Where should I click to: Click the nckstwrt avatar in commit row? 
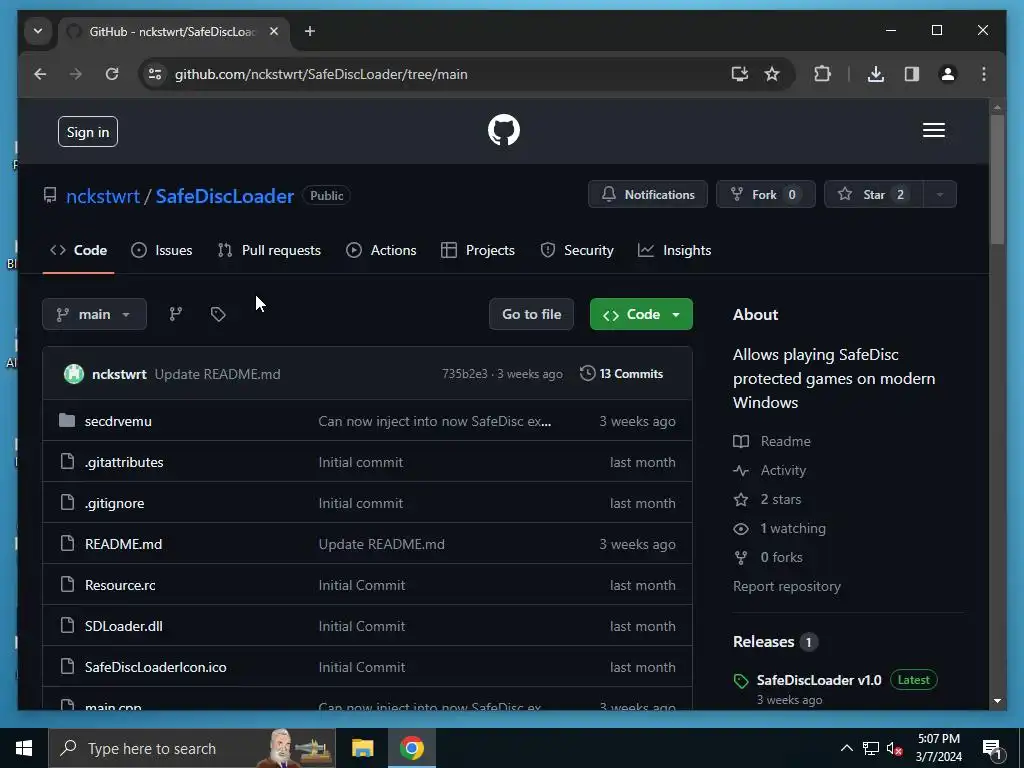[74, 374]
